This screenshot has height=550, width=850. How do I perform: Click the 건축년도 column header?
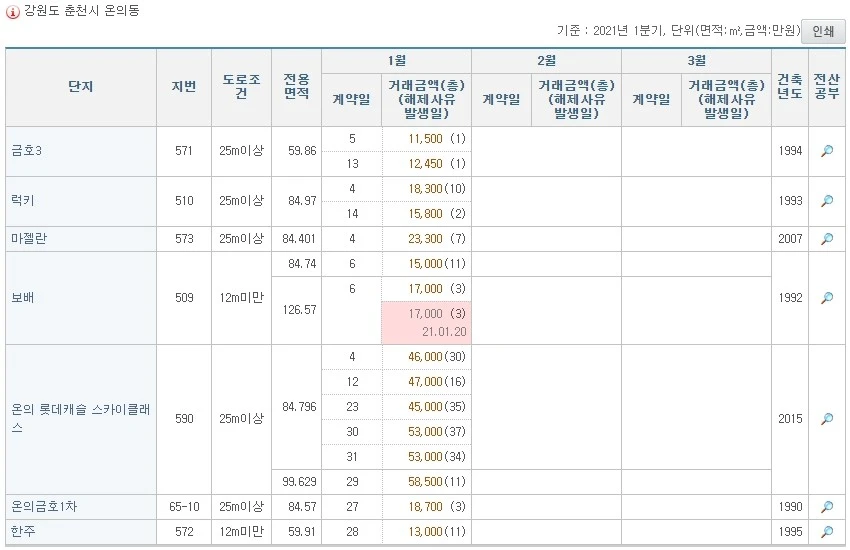[790, 87]
